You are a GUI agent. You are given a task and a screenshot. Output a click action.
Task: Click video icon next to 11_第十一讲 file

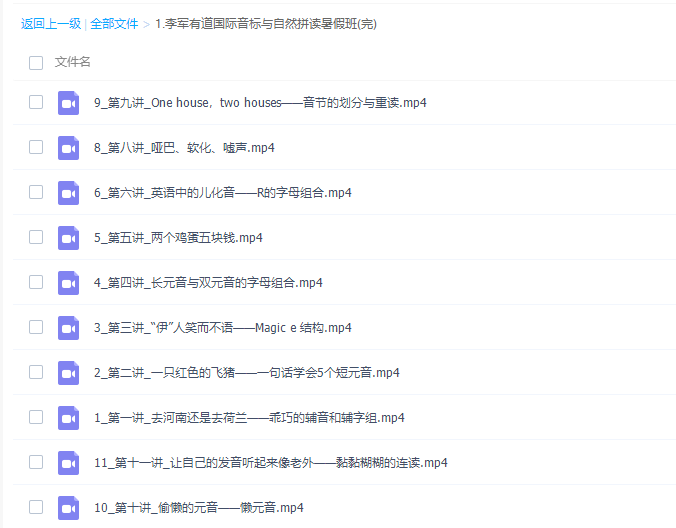pos(68,462)
